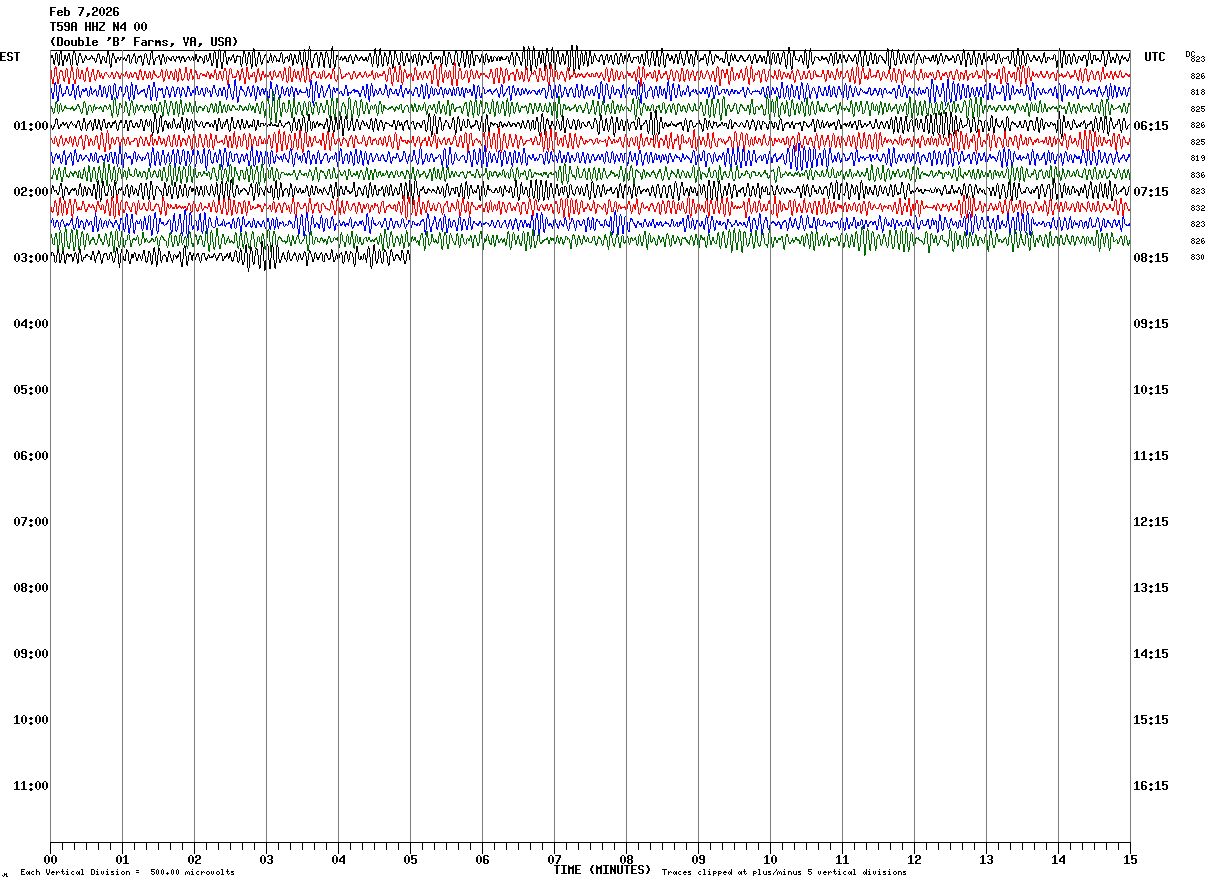
Task: Select the EST time label '05:00'
Action: point(31,390)
